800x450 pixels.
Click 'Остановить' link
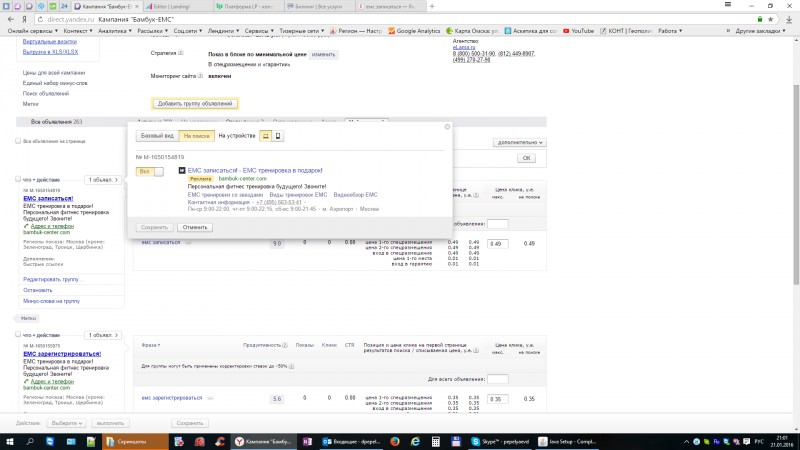38,290
